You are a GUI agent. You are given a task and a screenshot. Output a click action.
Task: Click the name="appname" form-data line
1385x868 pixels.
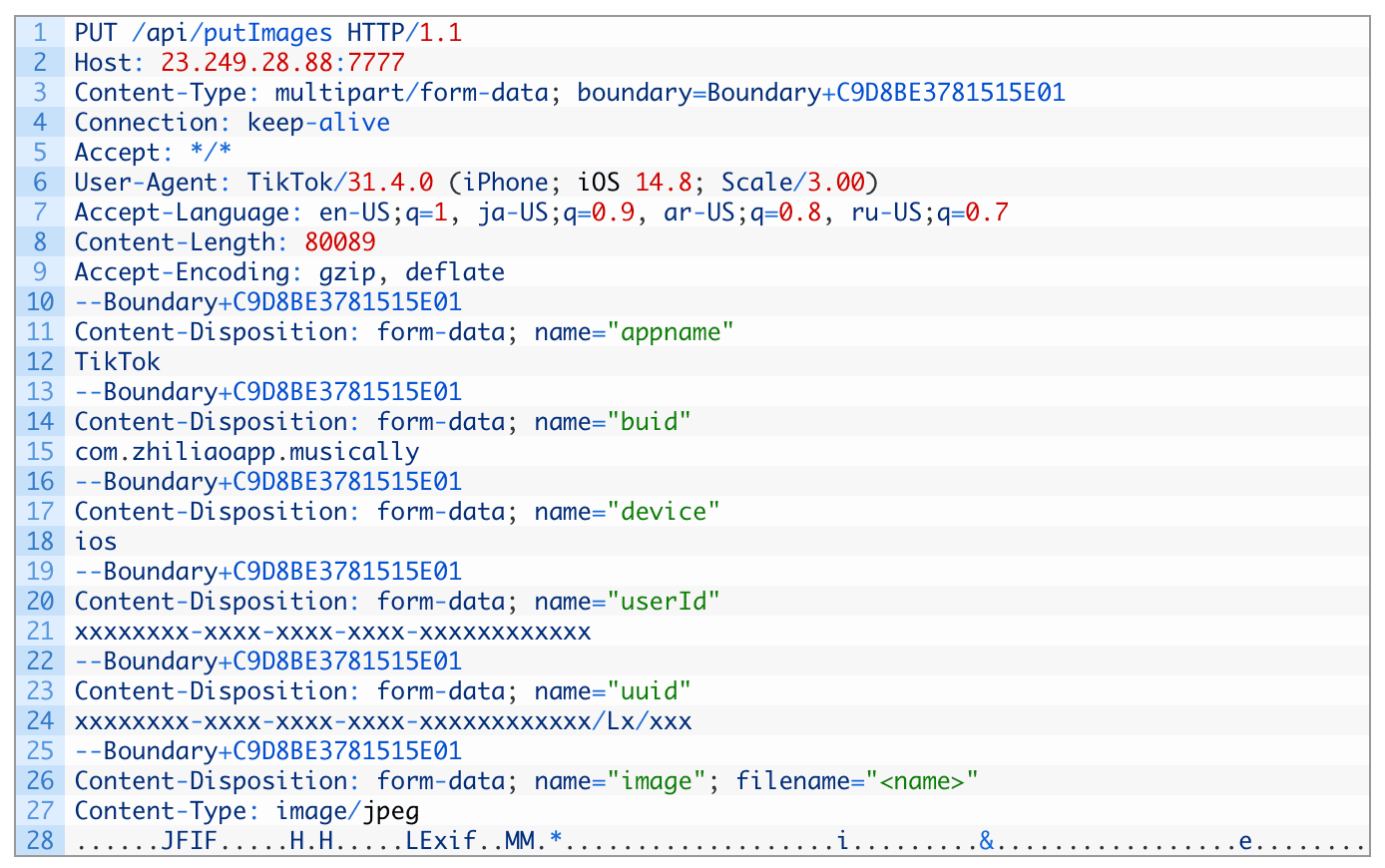tap(404, 332)
